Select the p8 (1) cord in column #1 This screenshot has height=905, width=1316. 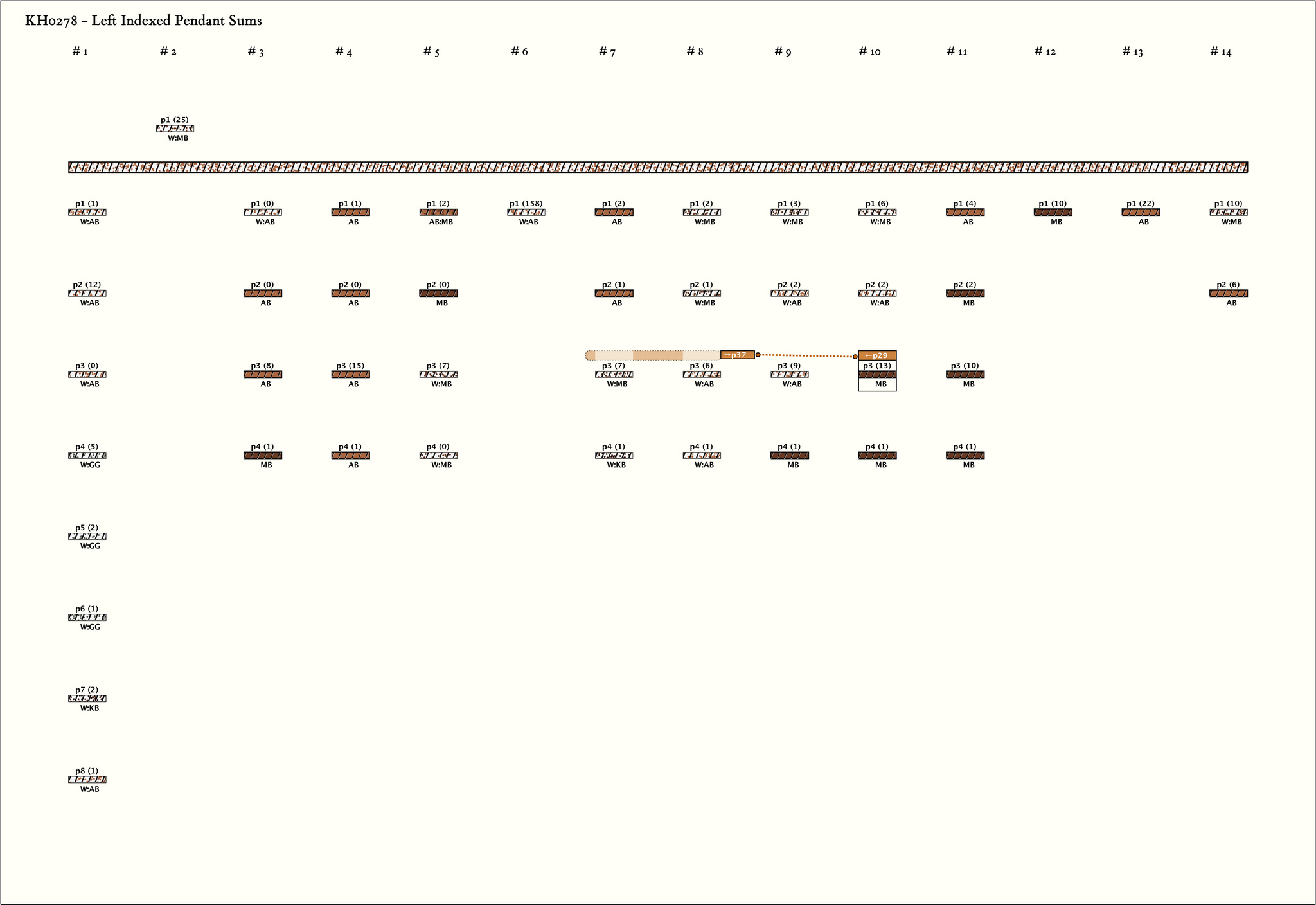click(x=87, y=779)
